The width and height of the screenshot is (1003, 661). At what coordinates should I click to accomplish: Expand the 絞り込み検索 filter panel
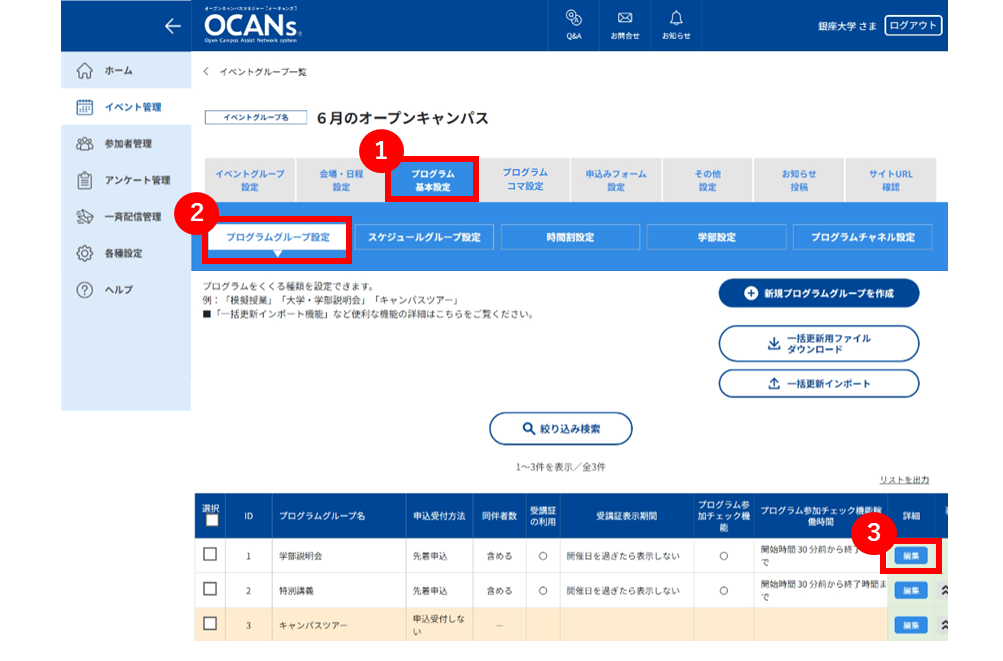pos(560,429)
